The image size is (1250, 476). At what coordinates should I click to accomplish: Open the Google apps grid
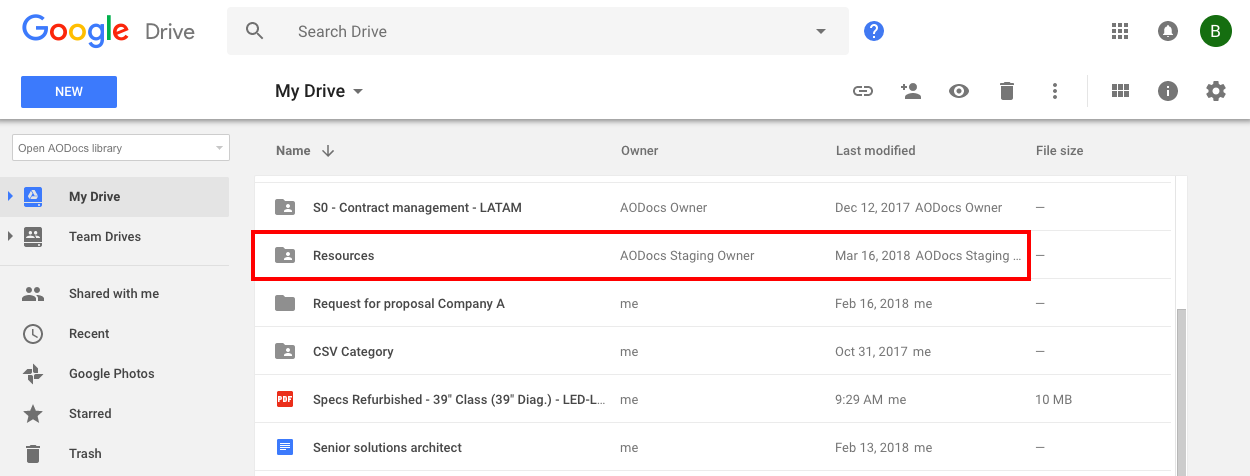click(1120, 31)
